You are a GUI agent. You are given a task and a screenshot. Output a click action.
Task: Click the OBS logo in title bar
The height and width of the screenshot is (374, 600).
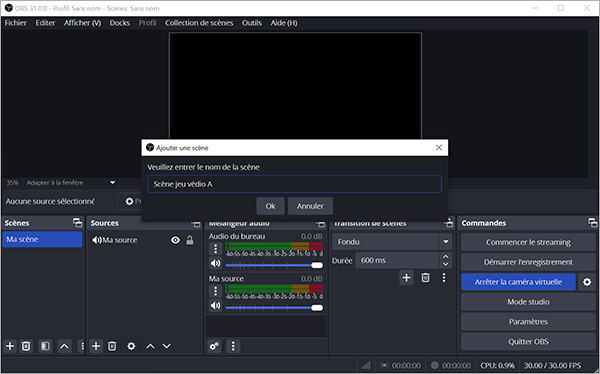click(x=8, y=8)
